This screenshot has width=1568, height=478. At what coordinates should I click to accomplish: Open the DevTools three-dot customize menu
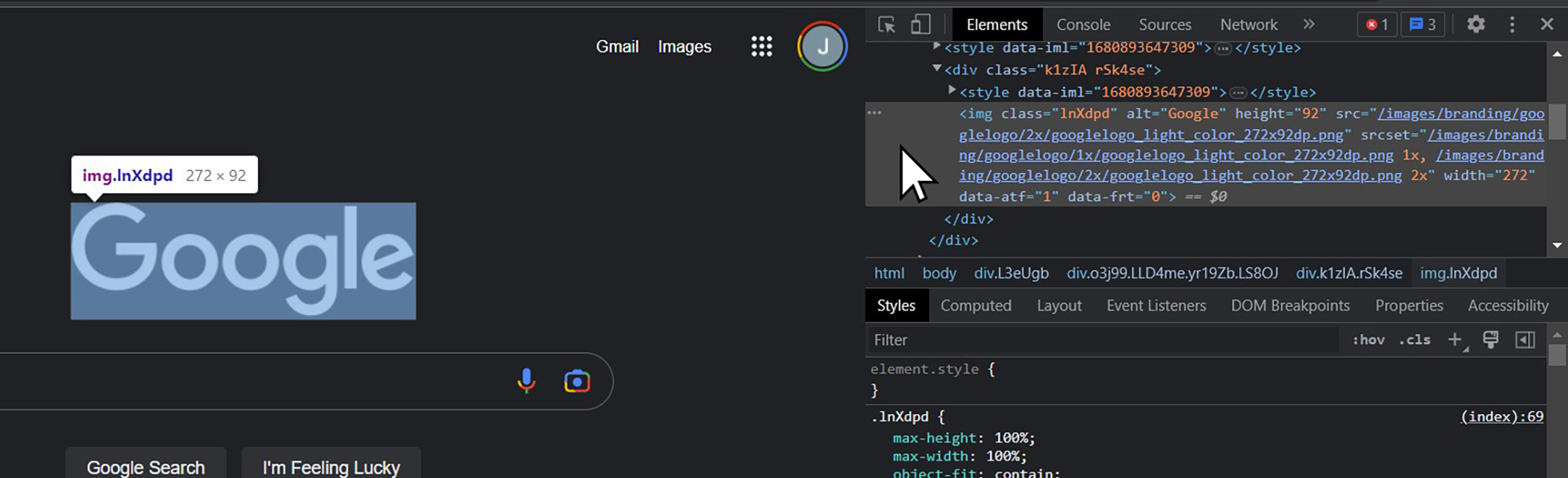[x=1512, y=25]
